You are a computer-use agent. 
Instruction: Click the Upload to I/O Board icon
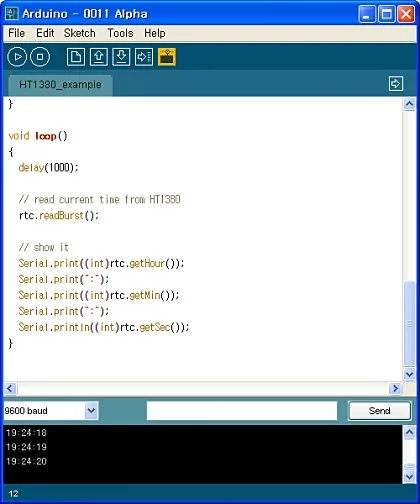coord(144,57)
